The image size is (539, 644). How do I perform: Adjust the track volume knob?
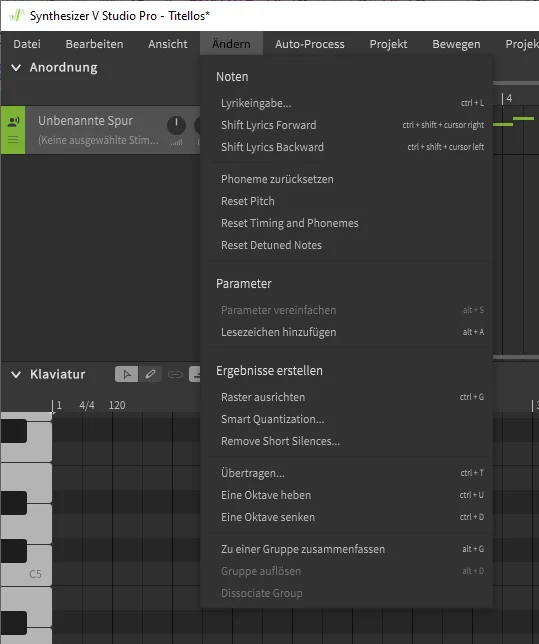pos(176,125)
